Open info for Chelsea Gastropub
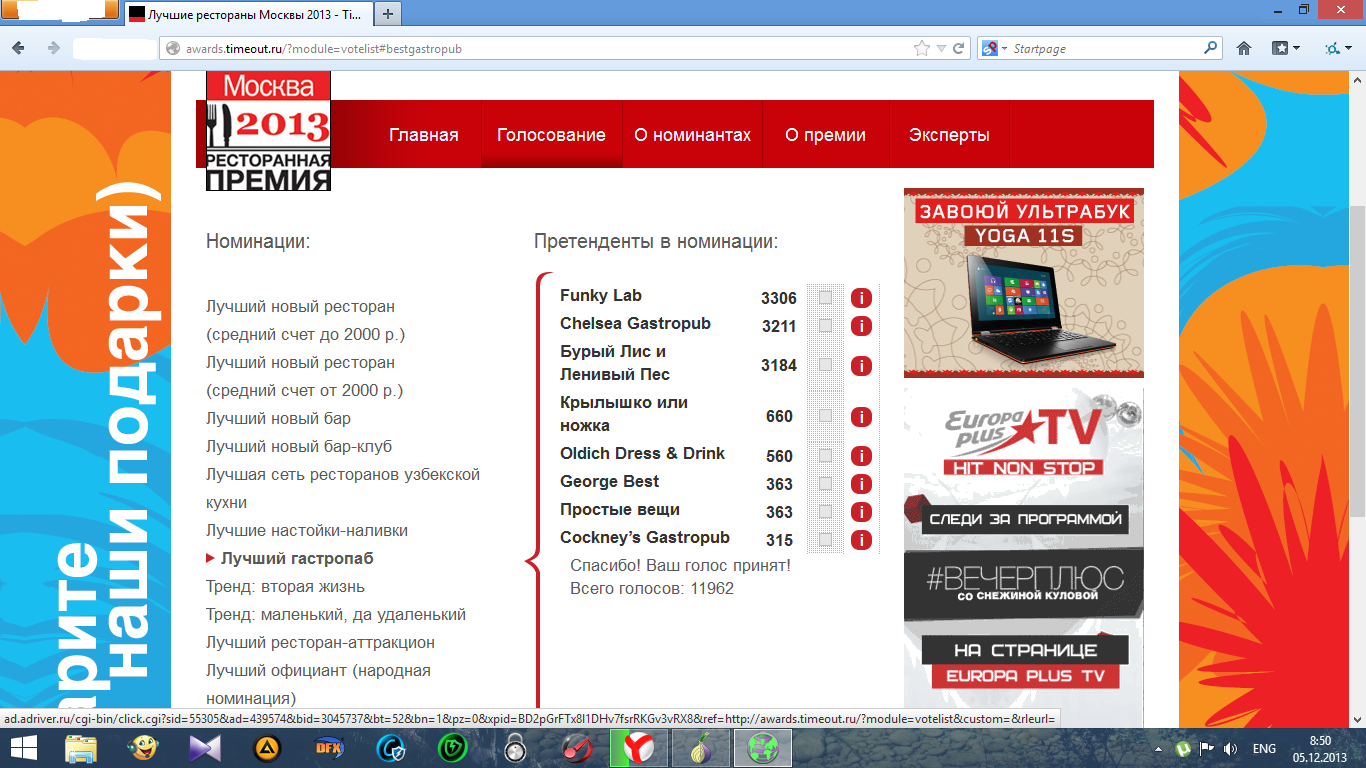1366x768 pixels. [x=861, y=326]
